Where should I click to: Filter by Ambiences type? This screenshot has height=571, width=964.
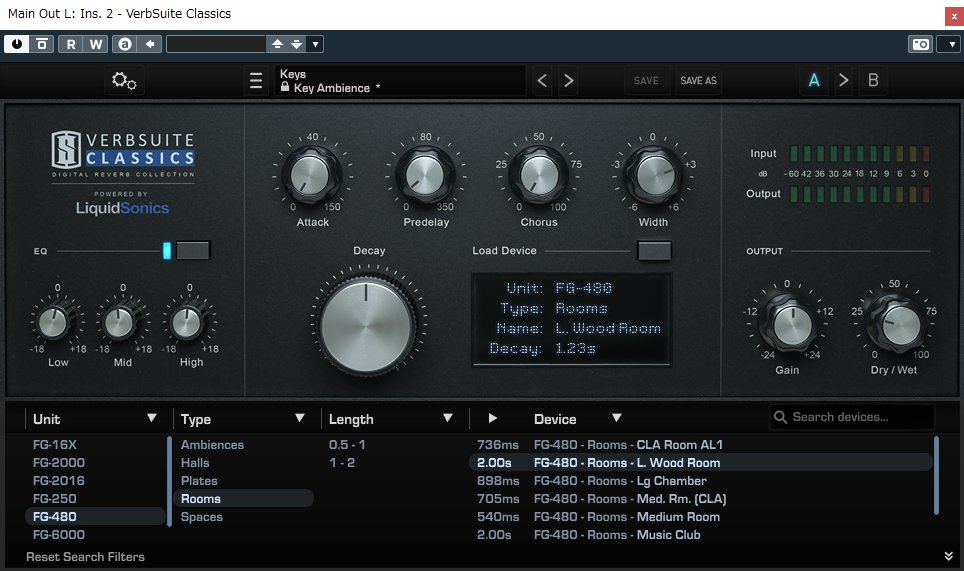pyautogui.click(x=212, y=444)
